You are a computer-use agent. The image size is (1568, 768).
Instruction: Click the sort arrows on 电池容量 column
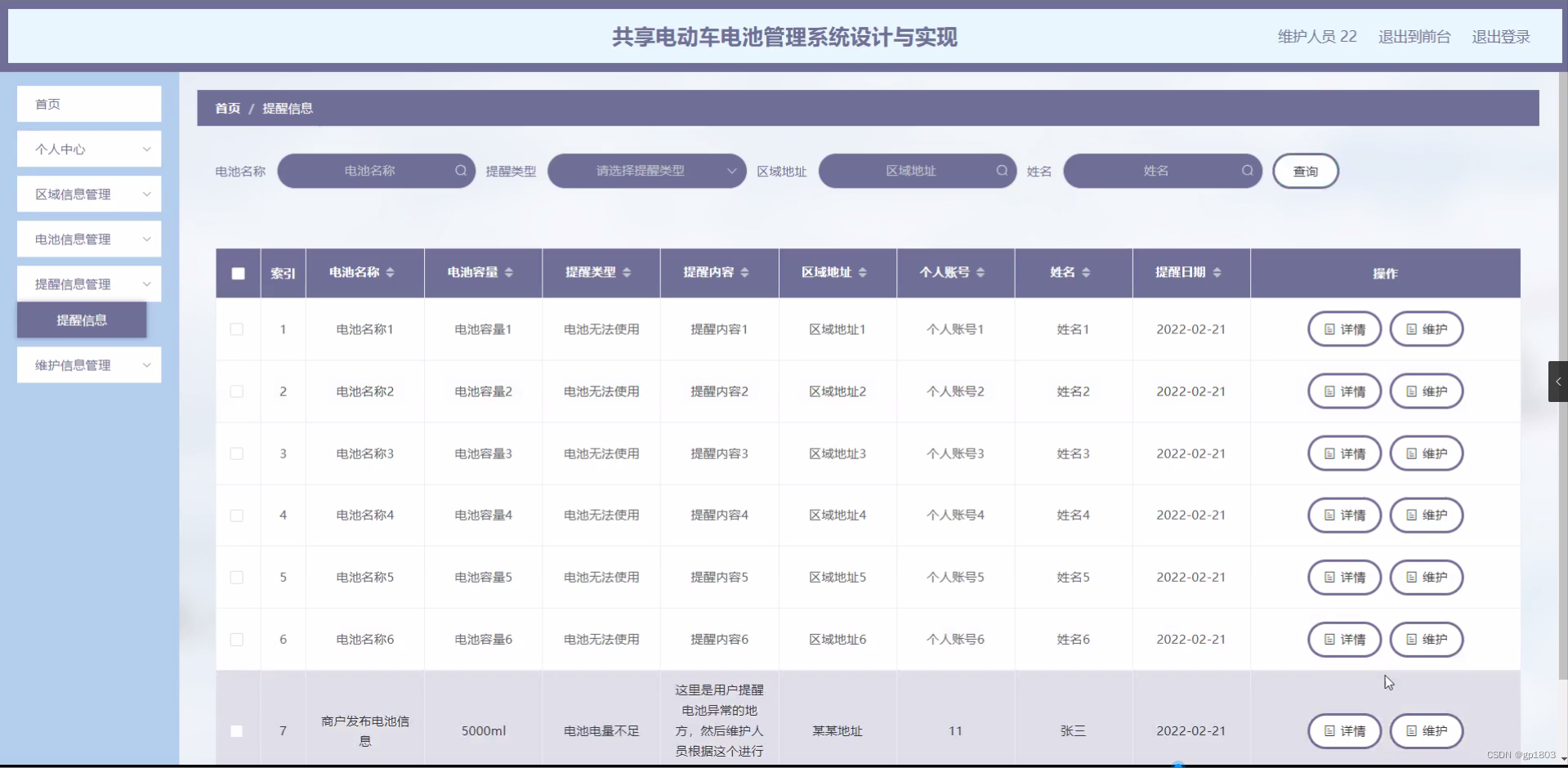[511, 273]
